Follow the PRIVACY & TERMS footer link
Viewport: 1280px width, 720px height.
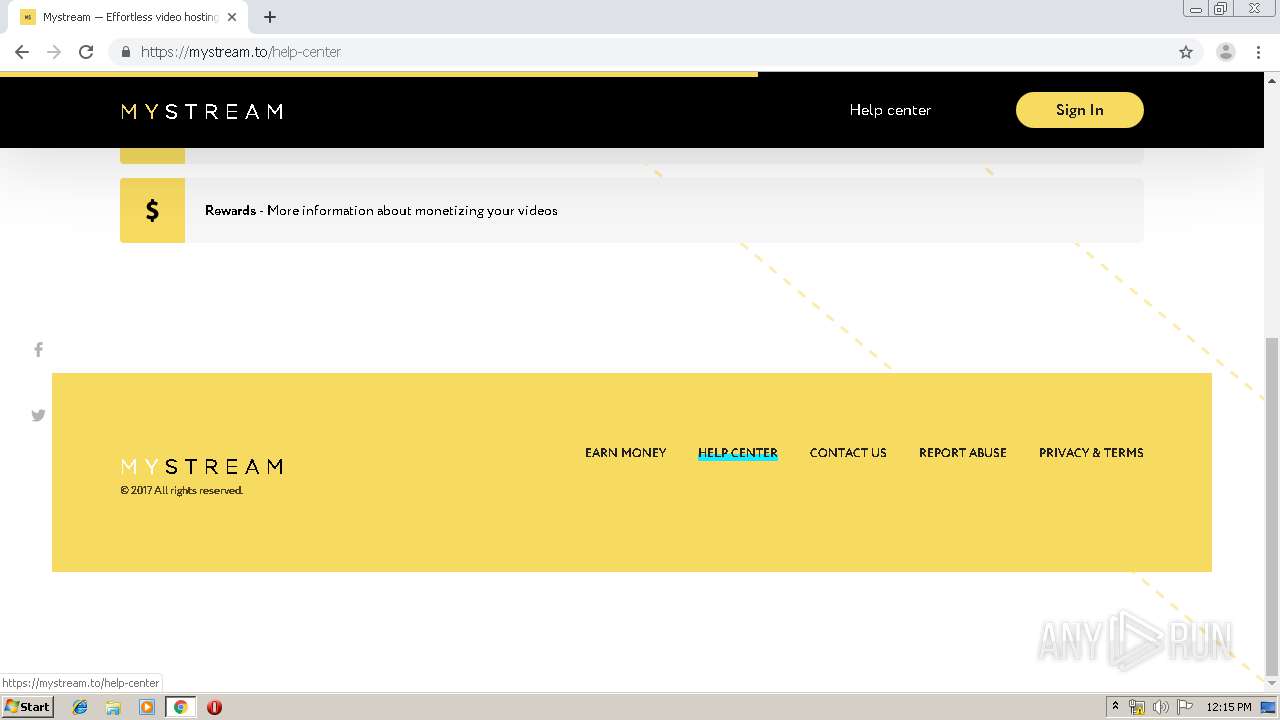(x=1091, y=453)
